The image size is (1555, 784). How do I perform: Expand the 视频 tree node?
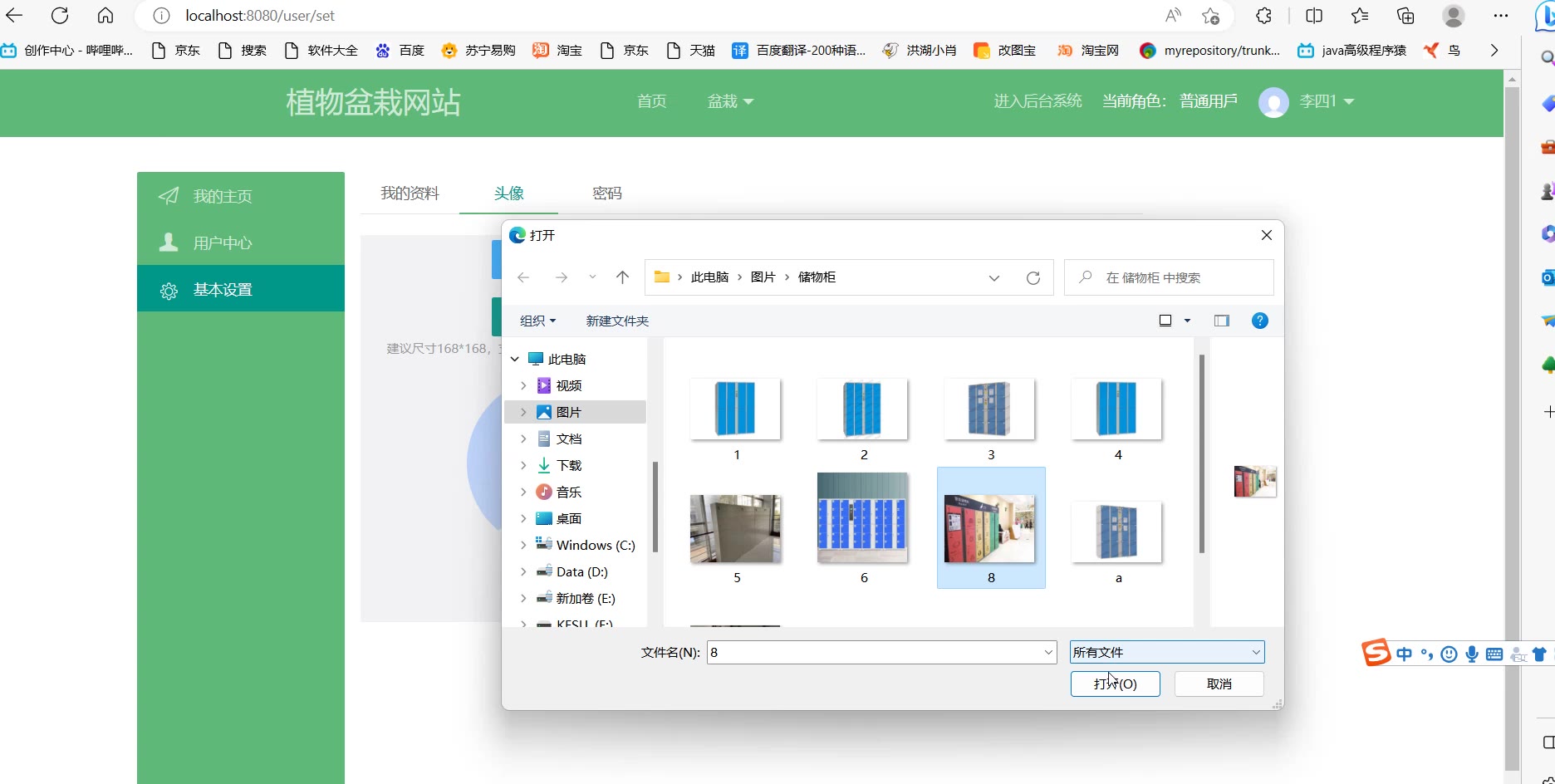(523, 385)
